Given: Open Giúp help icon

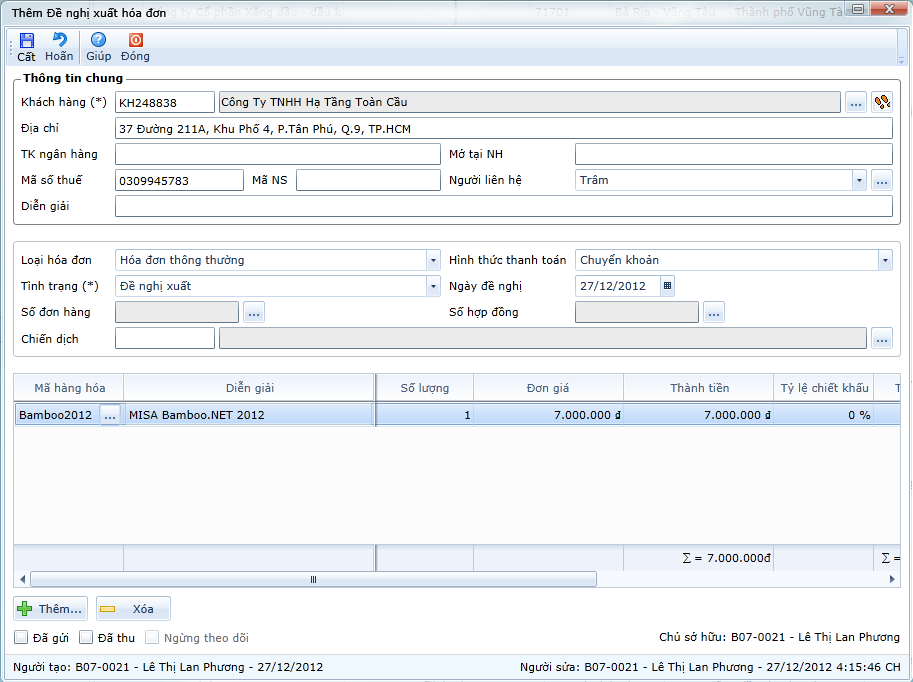Looking at the screenshot, I should (98, 41).
